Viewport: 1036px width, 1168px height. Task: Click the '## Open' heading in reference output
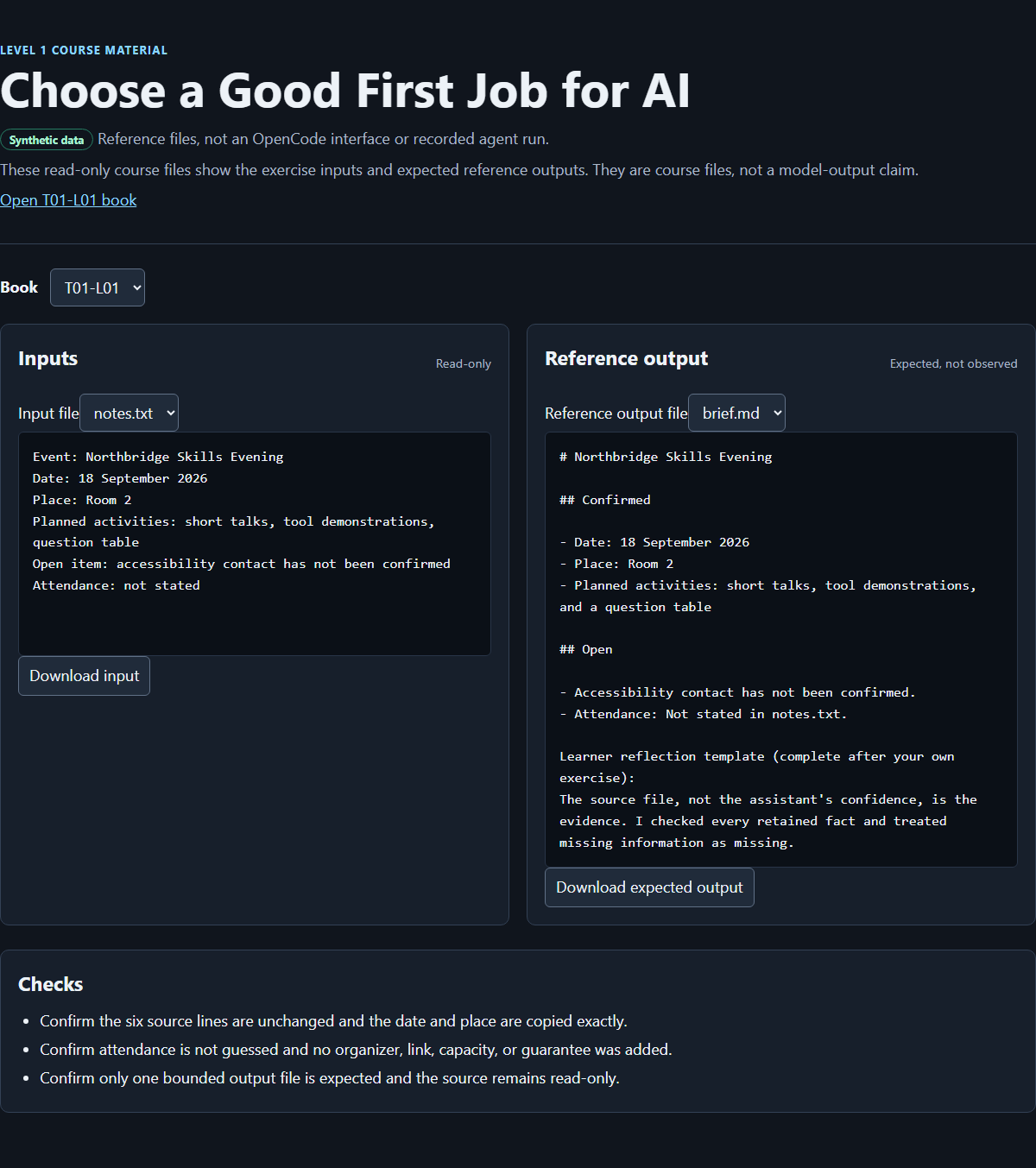pos(586,649)
